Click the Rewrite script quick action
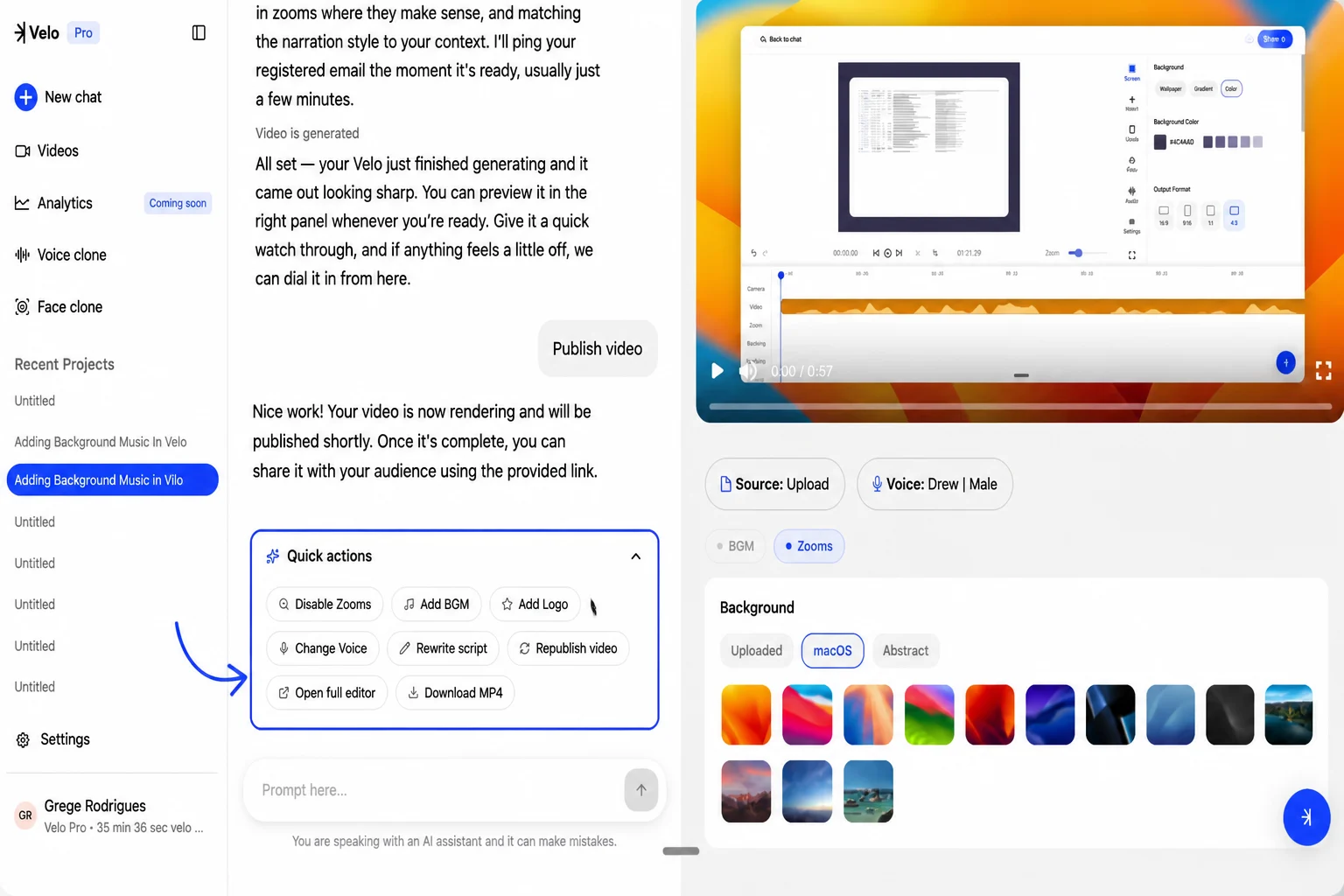 443,648
